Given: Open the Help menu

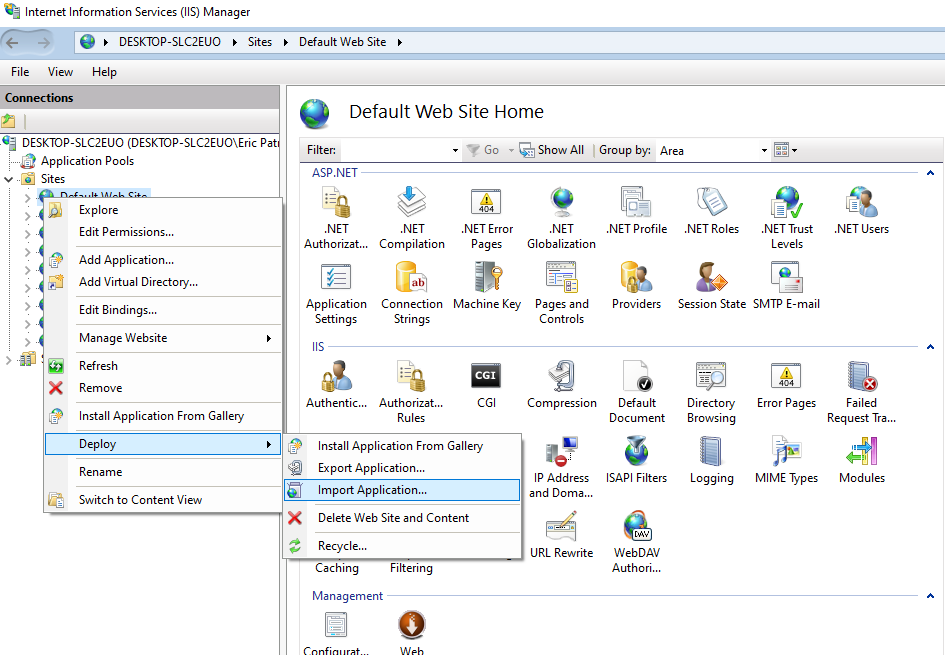Looking at the screenshot, I should pos(104,72).
